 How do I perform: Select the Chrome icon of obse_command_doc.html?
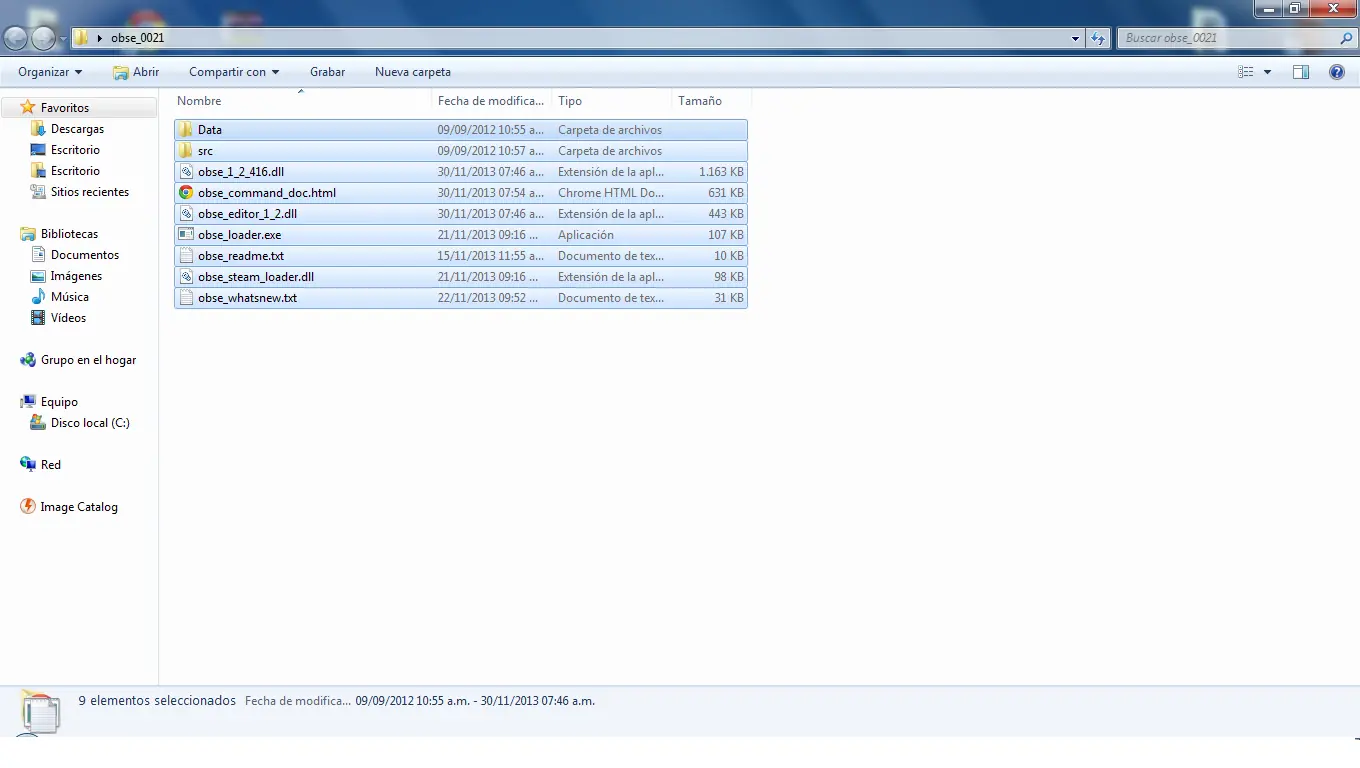tap(186, 193)
